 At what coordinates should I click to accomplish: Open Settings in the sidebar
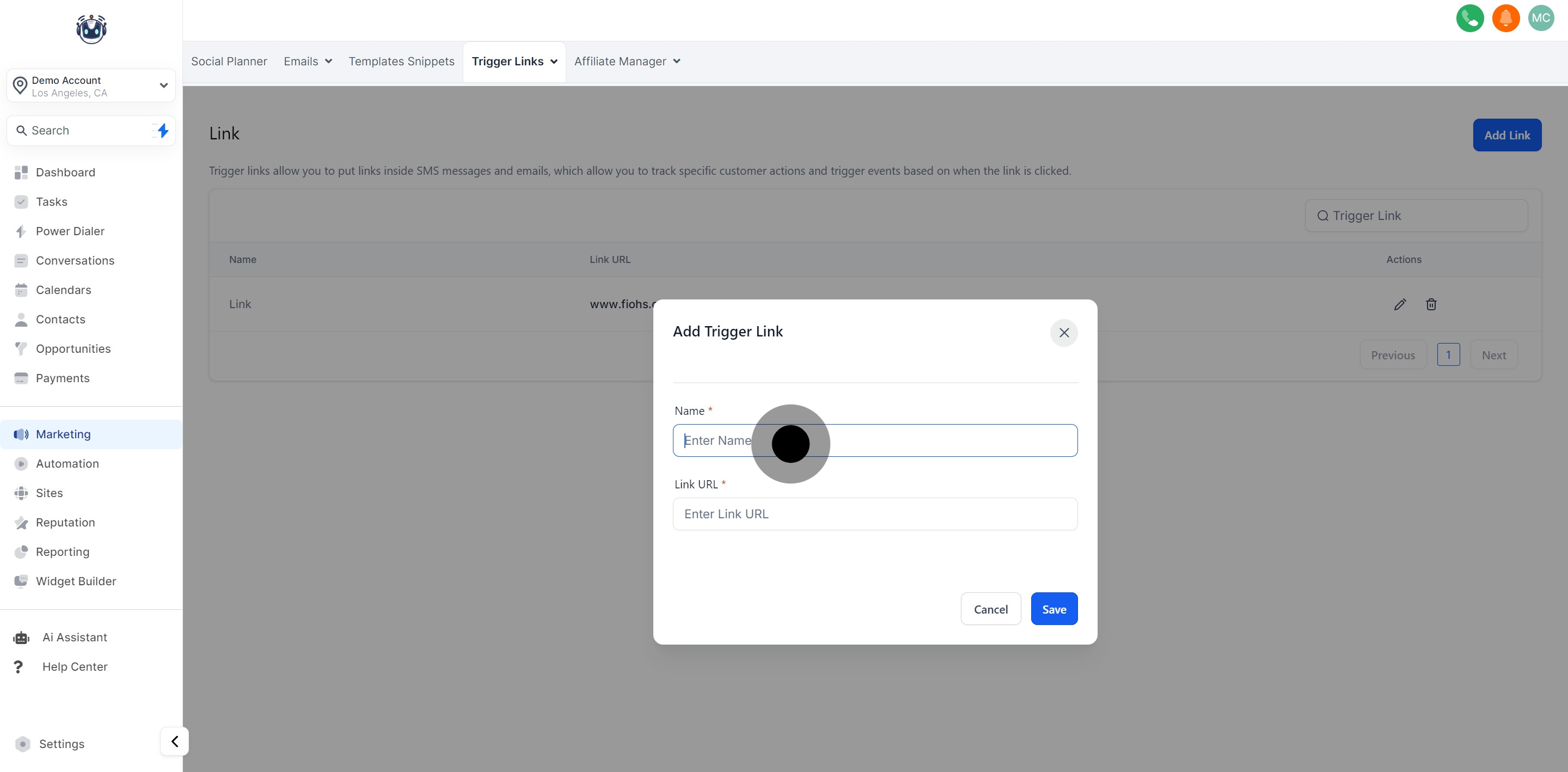point(61,744)
